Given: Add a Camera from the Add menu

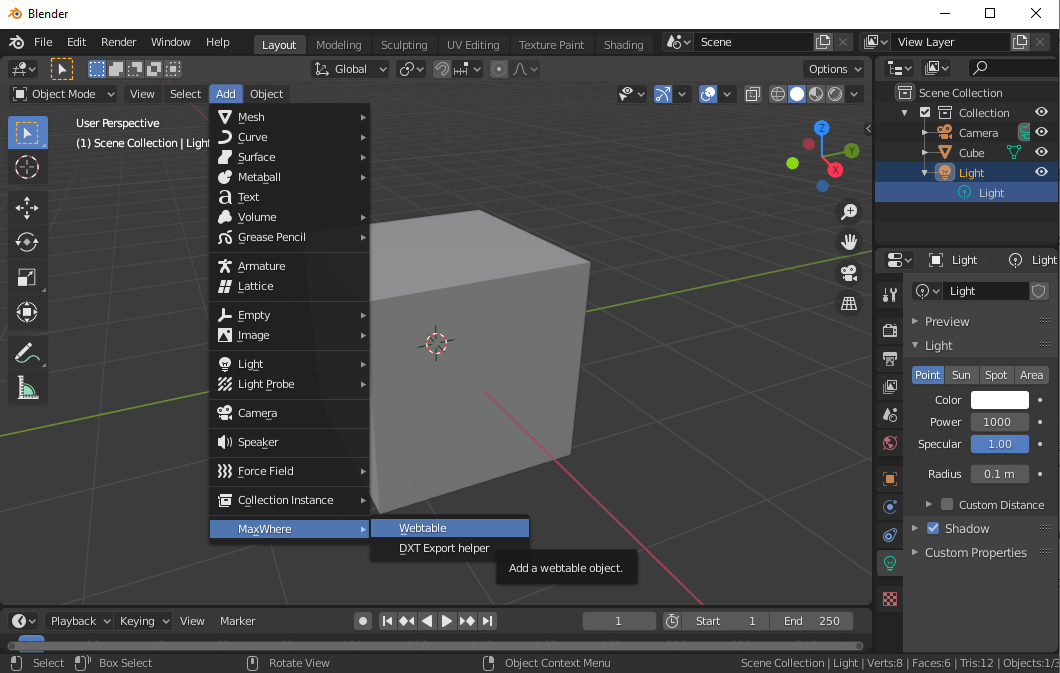Looking at the screenshot, I should click(x=289, y=413).
